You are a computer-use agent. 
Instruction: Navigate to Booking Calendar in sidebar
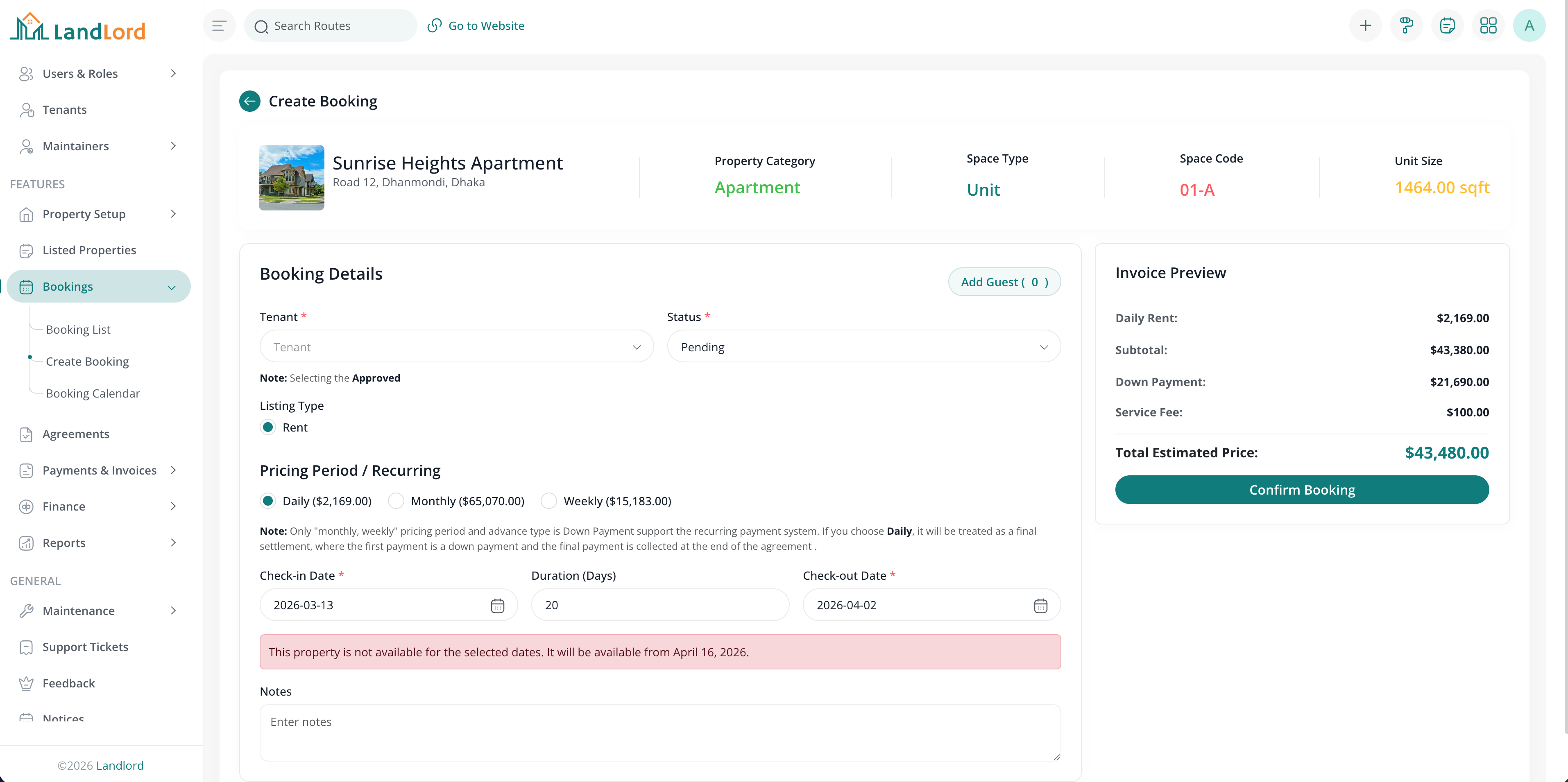(93, 393)
